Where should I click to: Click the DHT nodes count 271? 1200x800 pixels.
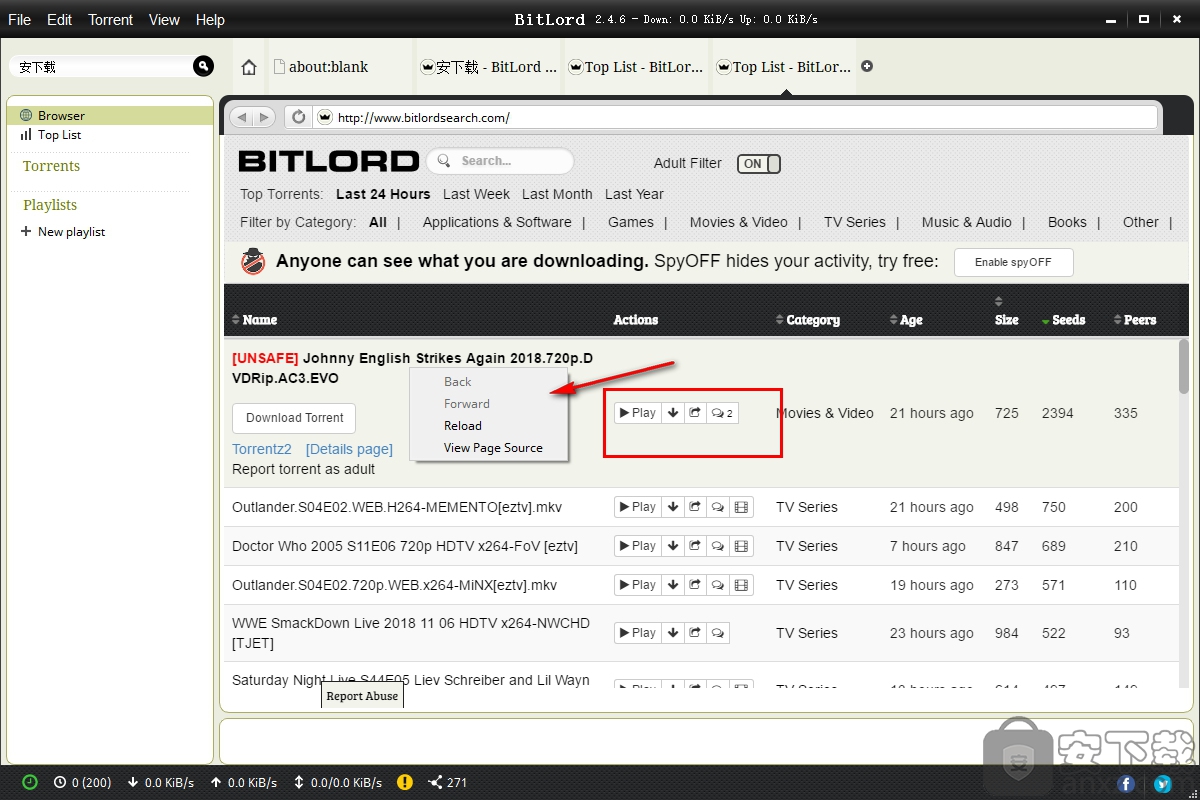point(448,782)
